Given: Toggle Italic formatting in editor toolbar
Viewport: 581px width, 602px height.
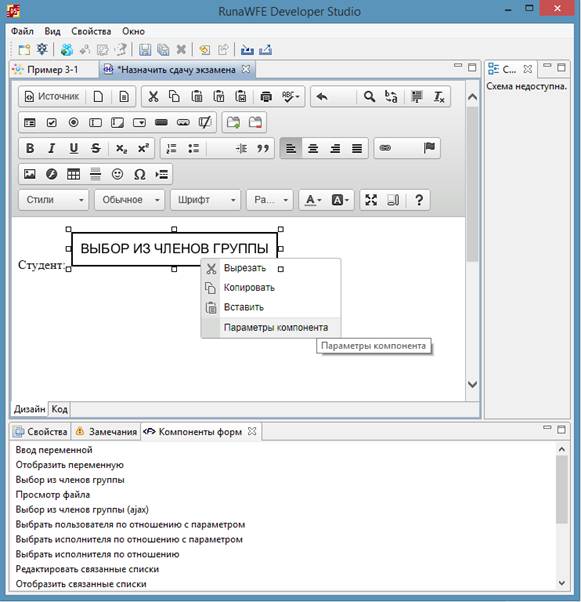Looking at the screenshot, I should point(51,148).
